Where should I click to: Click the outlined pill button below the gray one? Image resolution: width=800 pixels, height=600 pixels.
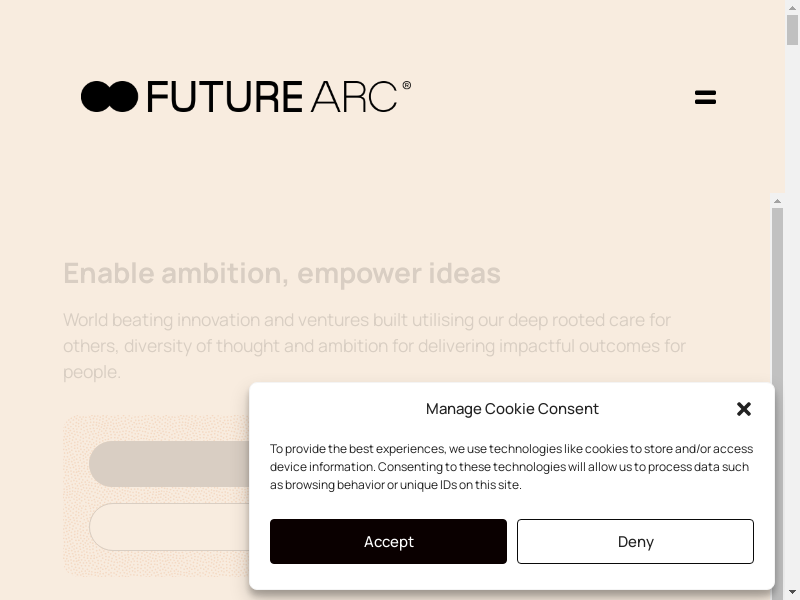(x=168, y=526)
